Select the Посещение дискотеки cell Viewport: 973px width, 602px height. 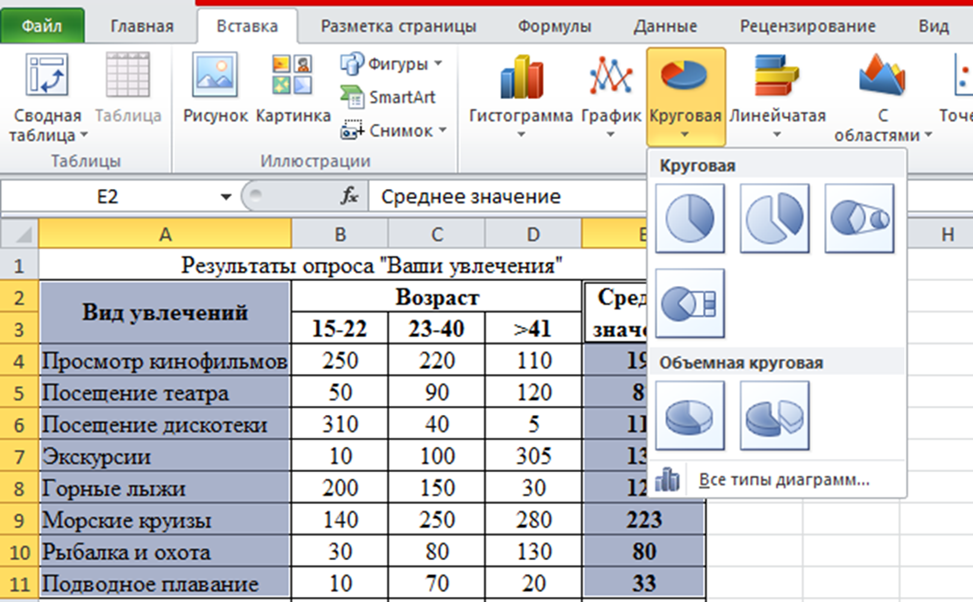pos(165,425)
